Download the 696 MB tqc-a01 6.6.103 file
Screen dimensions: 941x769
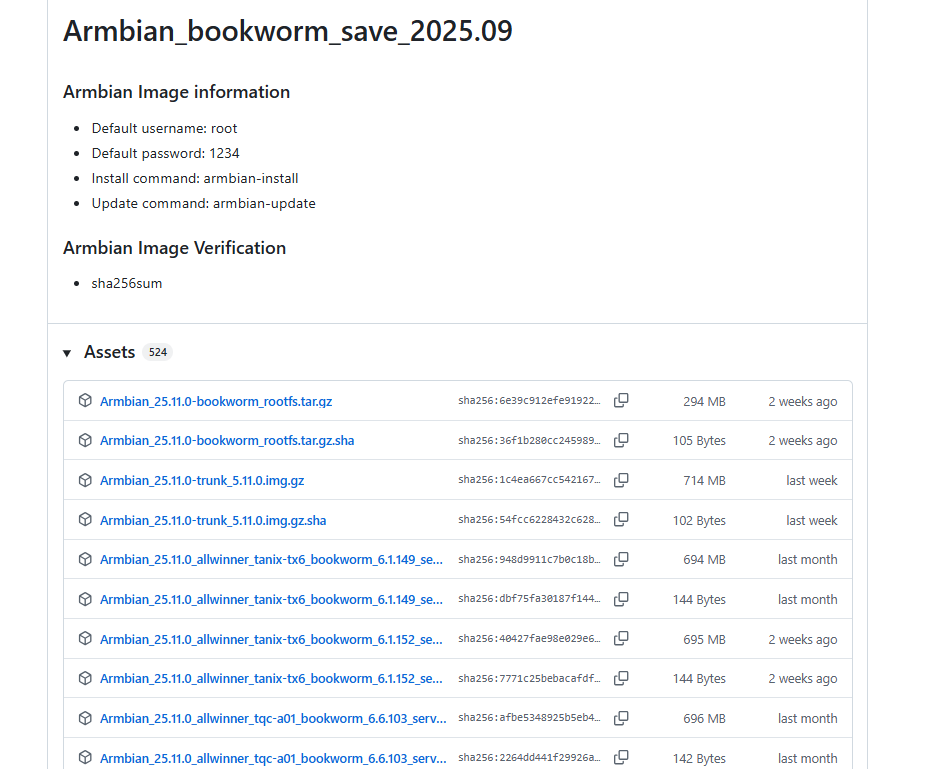point(273,719)
